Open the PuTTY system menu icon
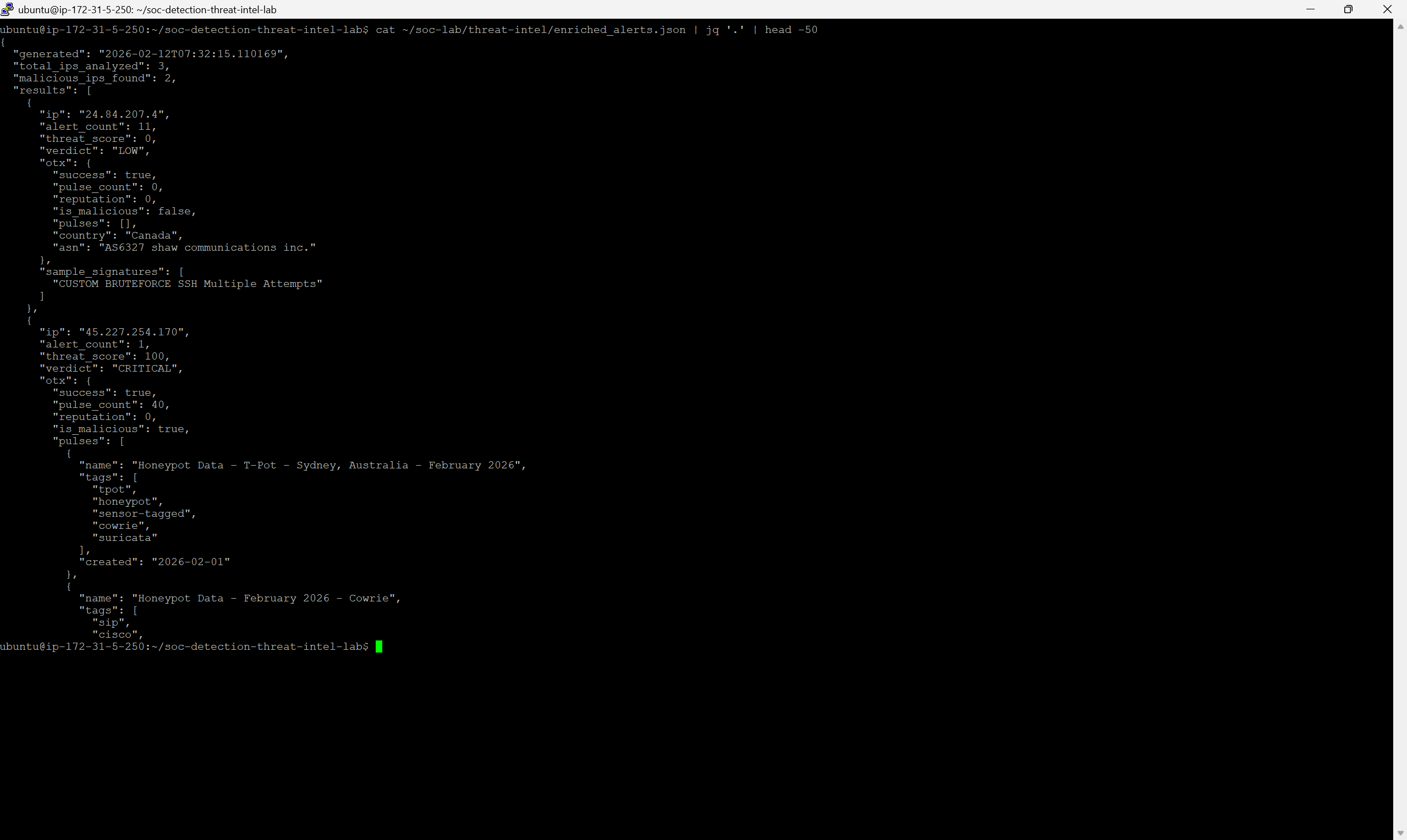1407x840 pixels. 7,9
